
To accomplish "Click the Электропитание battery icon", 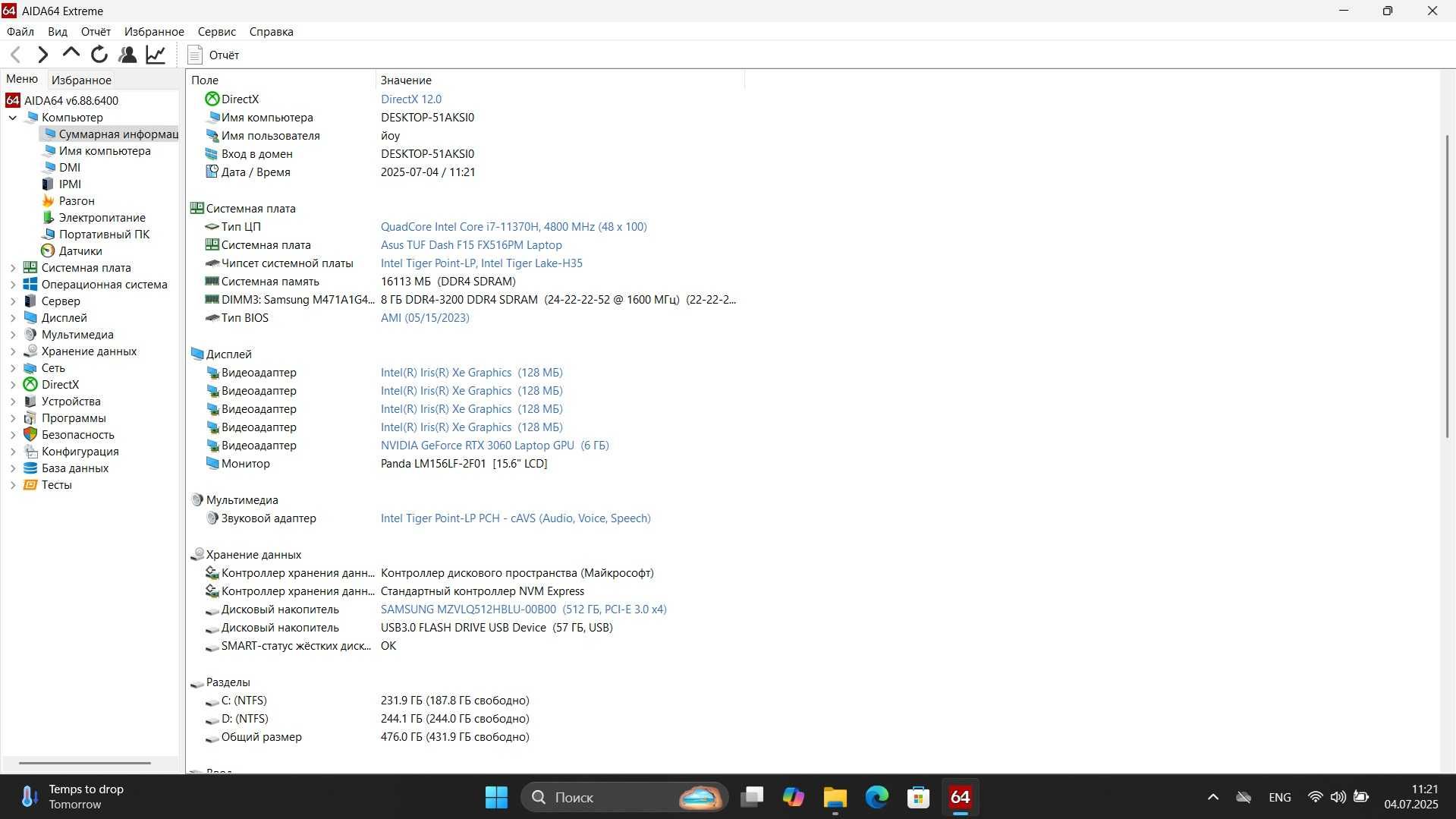I will point(48,218).
